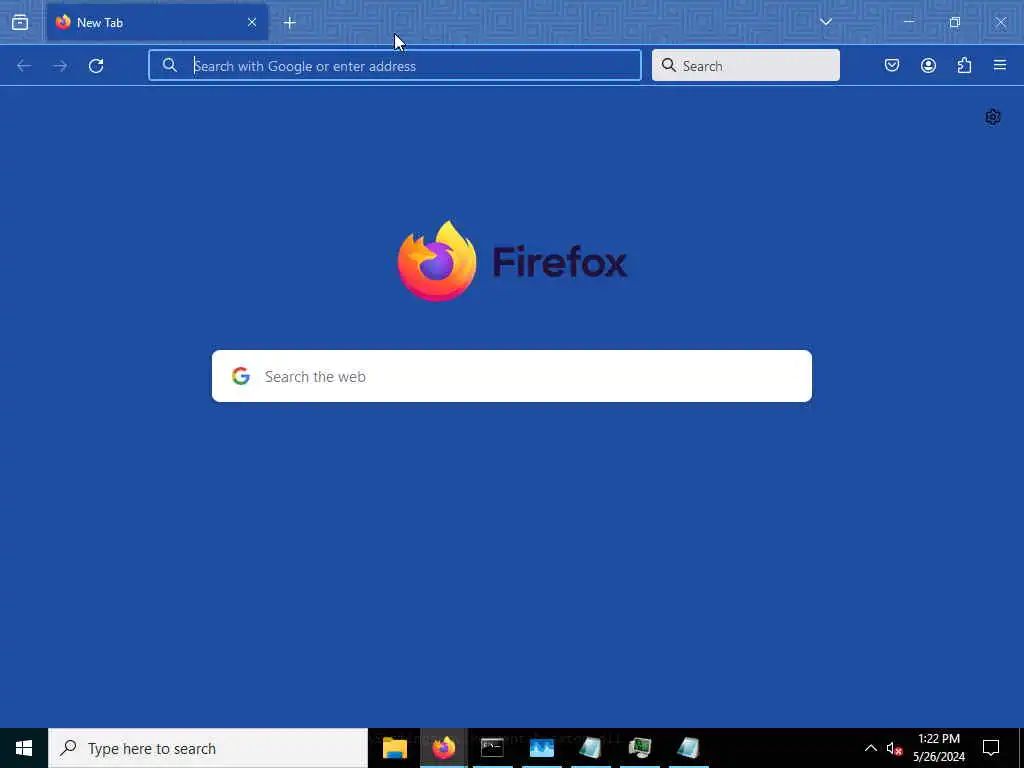
Task: Expand the list all tabs chevron
Action: click(825, 22)
